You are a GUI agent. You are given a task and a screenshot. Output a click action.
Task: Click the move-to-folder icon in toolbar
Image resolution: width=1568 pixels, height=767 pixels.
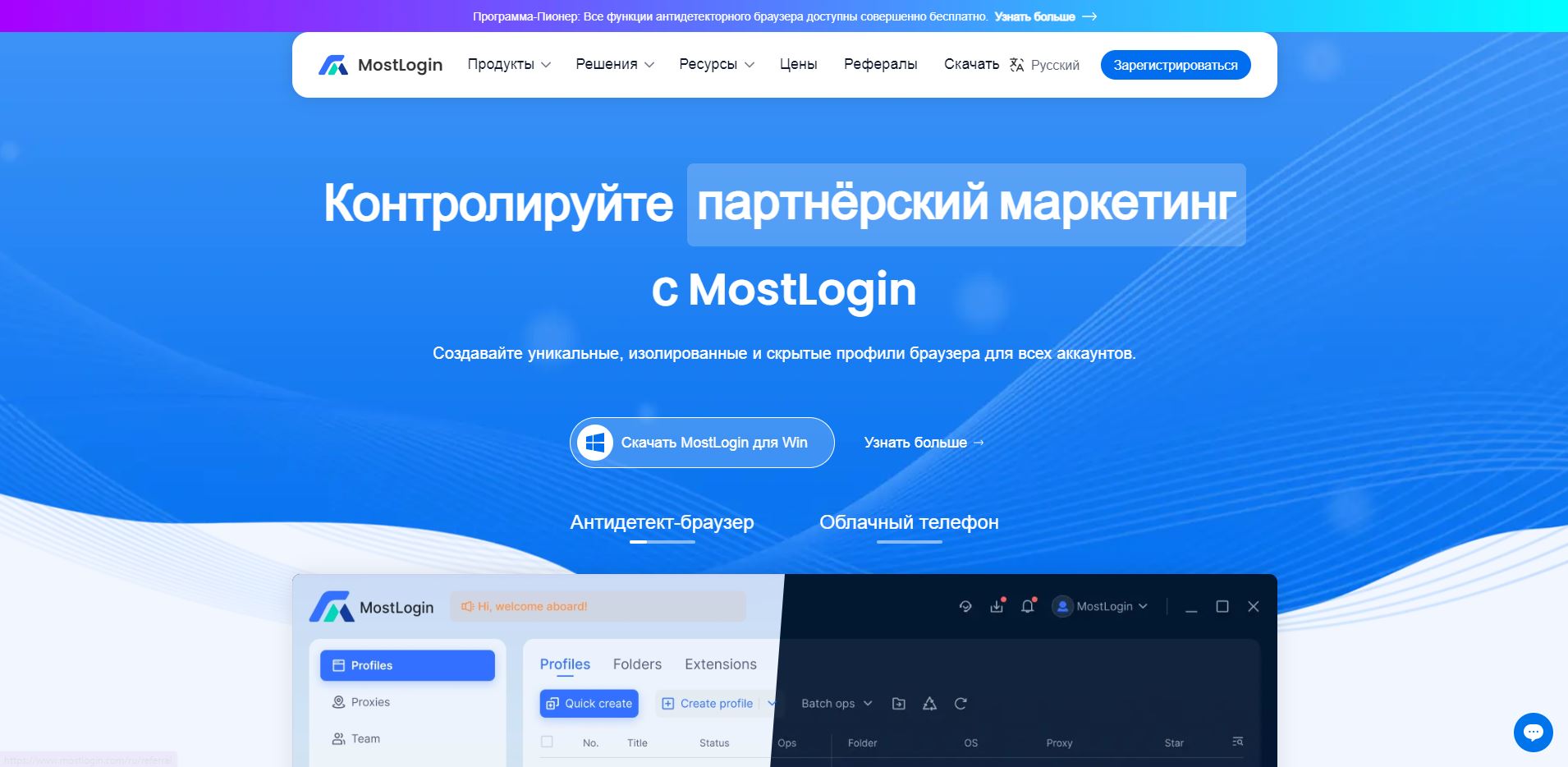tap(899, 704)
